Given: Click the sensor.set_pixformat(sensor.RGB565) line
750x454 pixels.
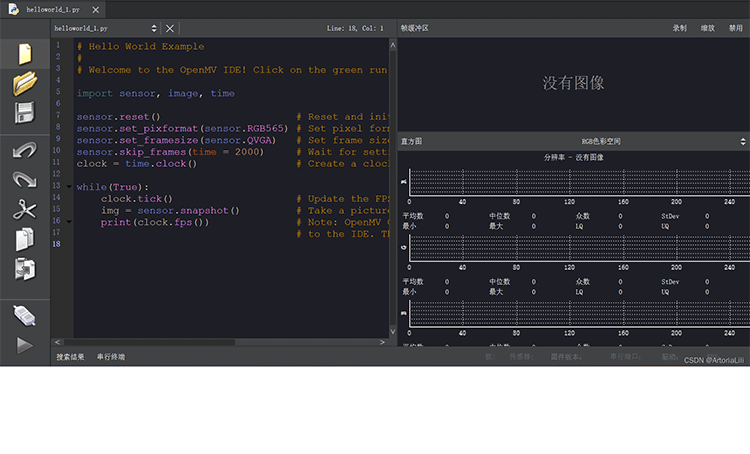Looking at the screenshot, I should 183,129.
